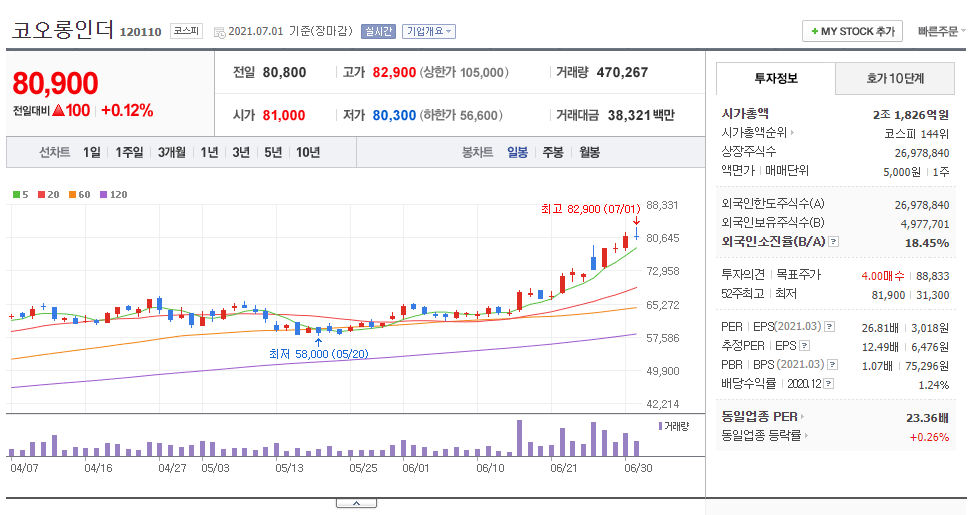Switch to the 투자정보 tab
The height and width of the screenshot is (515, 973).
point(776,78)
